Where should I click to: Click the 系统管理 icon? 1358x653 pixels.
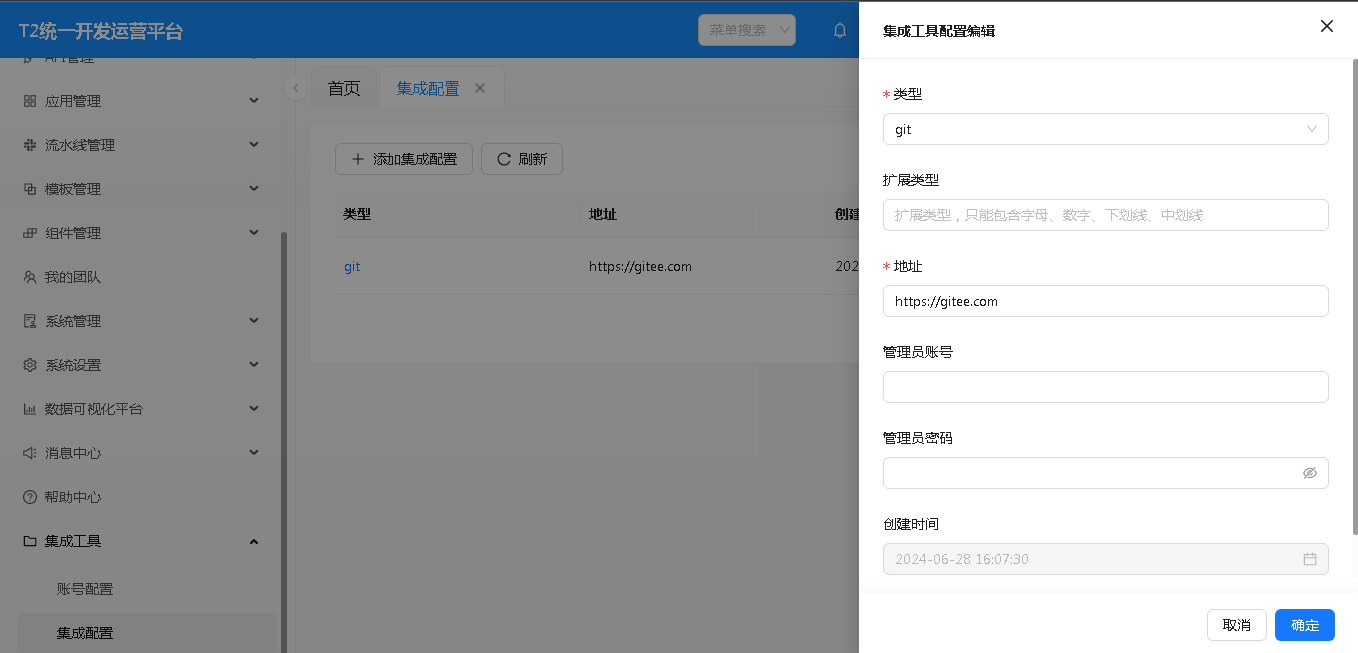[30, 321]
